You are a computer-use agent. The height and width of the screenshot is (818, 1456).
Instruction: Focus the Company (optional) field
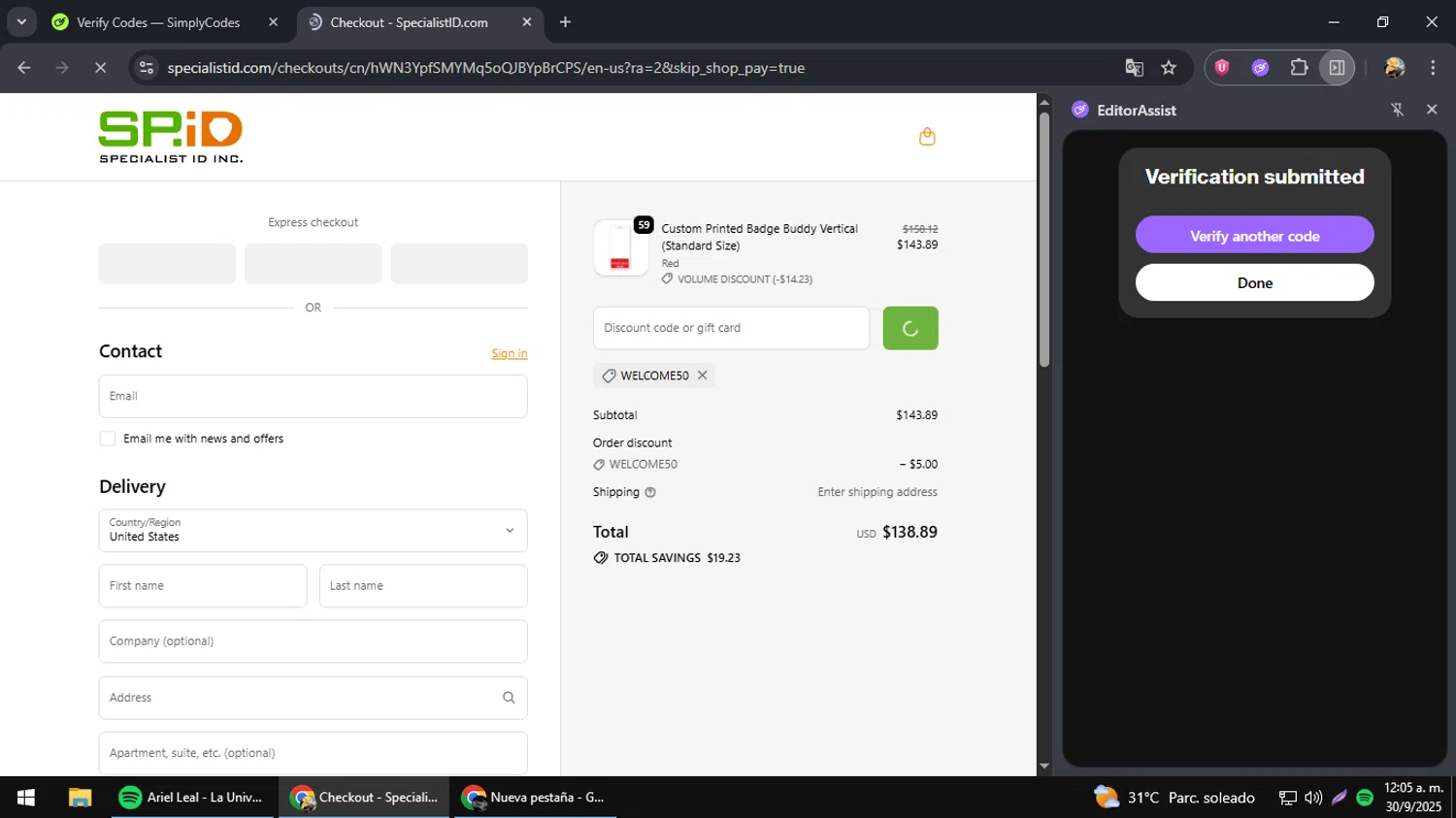tap(314, 641)
